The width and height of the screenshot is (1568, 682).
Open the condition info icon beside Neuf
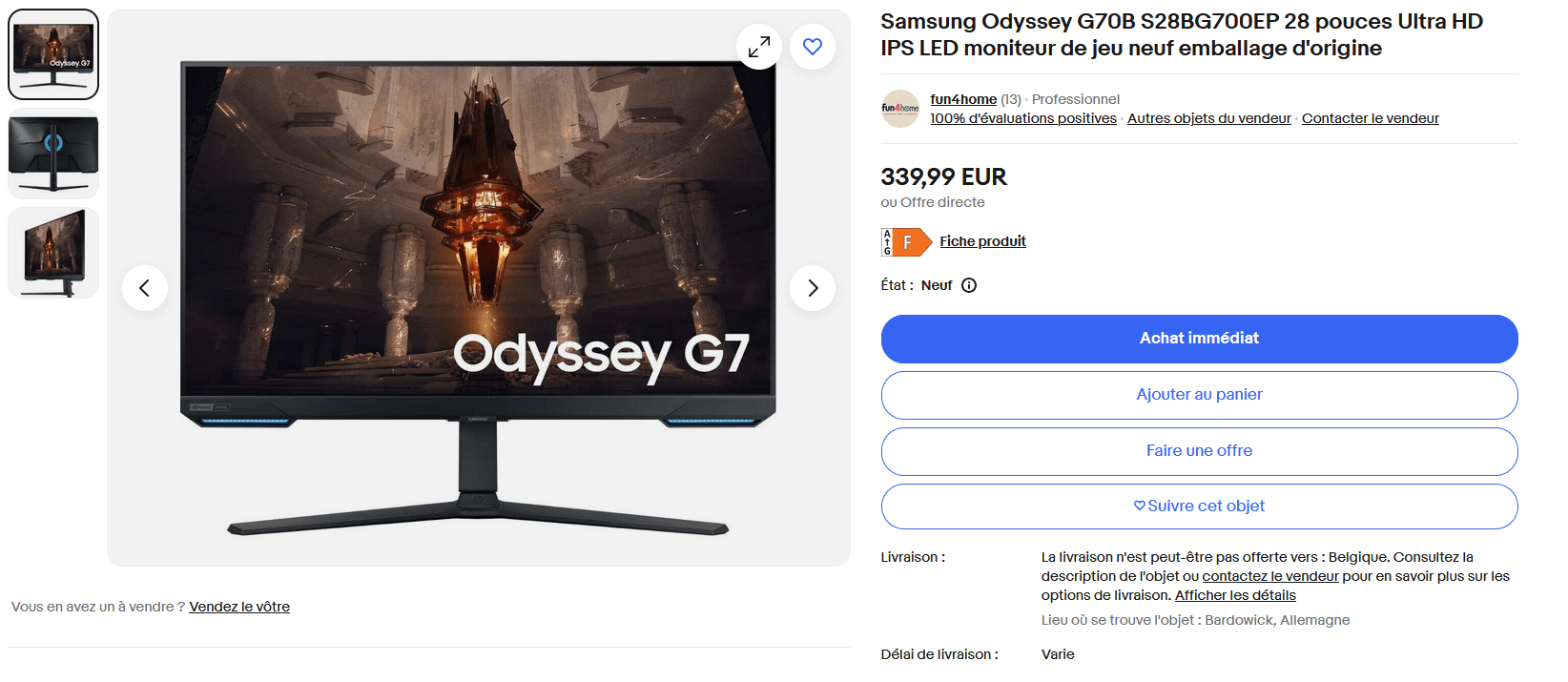(x=969, y=285)
